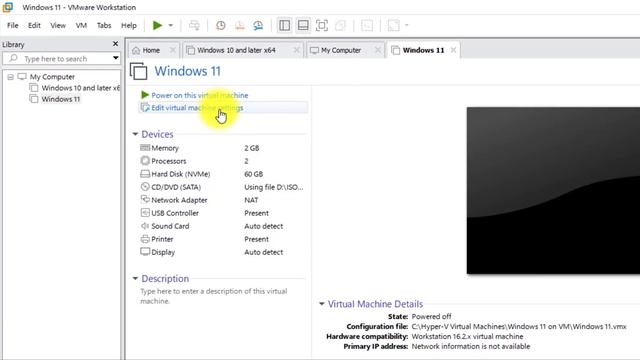640x360 pixels.
Task: Click the Hard Disk value 60 GB
Action: [x=253, y=174]
